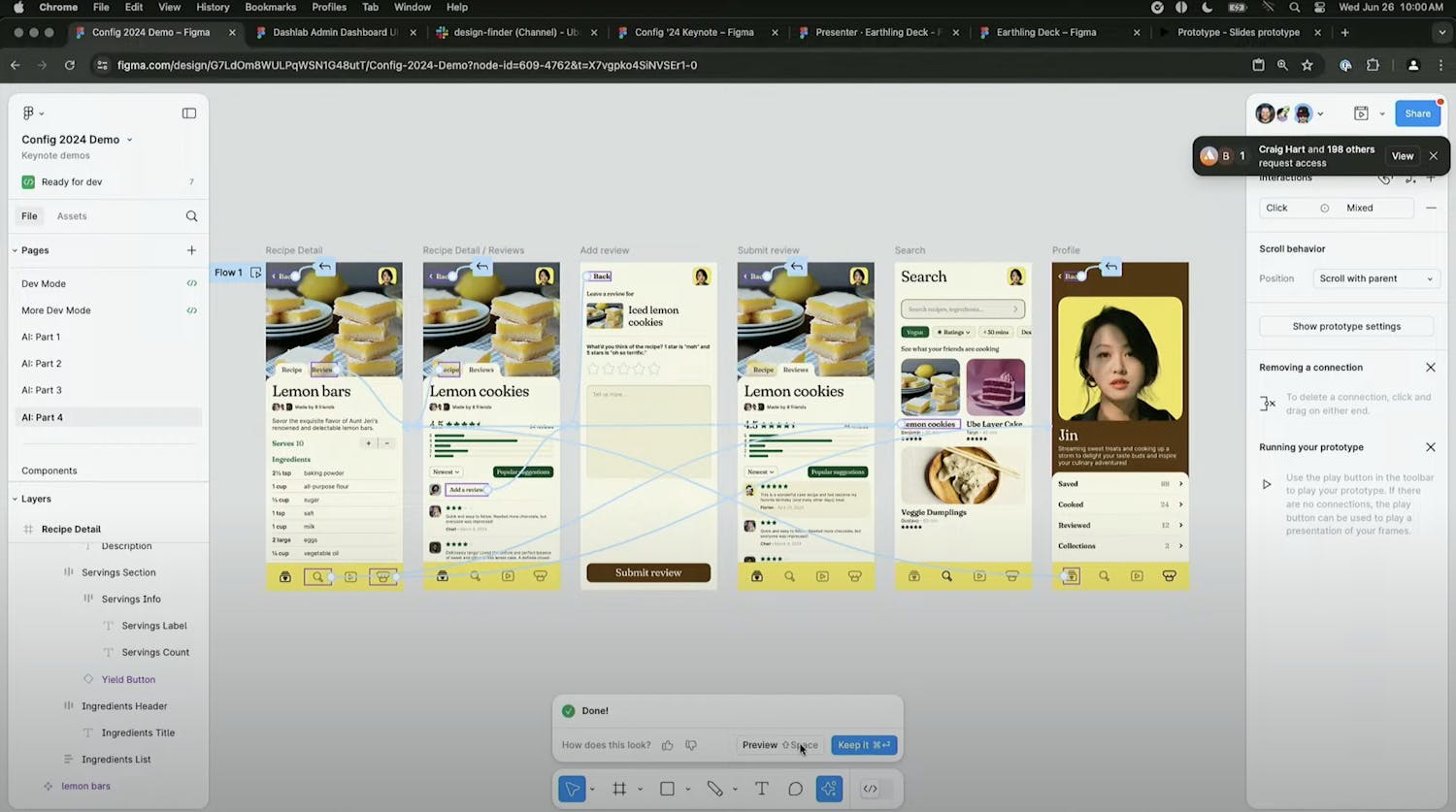This screenshot has height=812, width=1456.
Task: Select the Frame tool
Action: [x=619, y=789]
